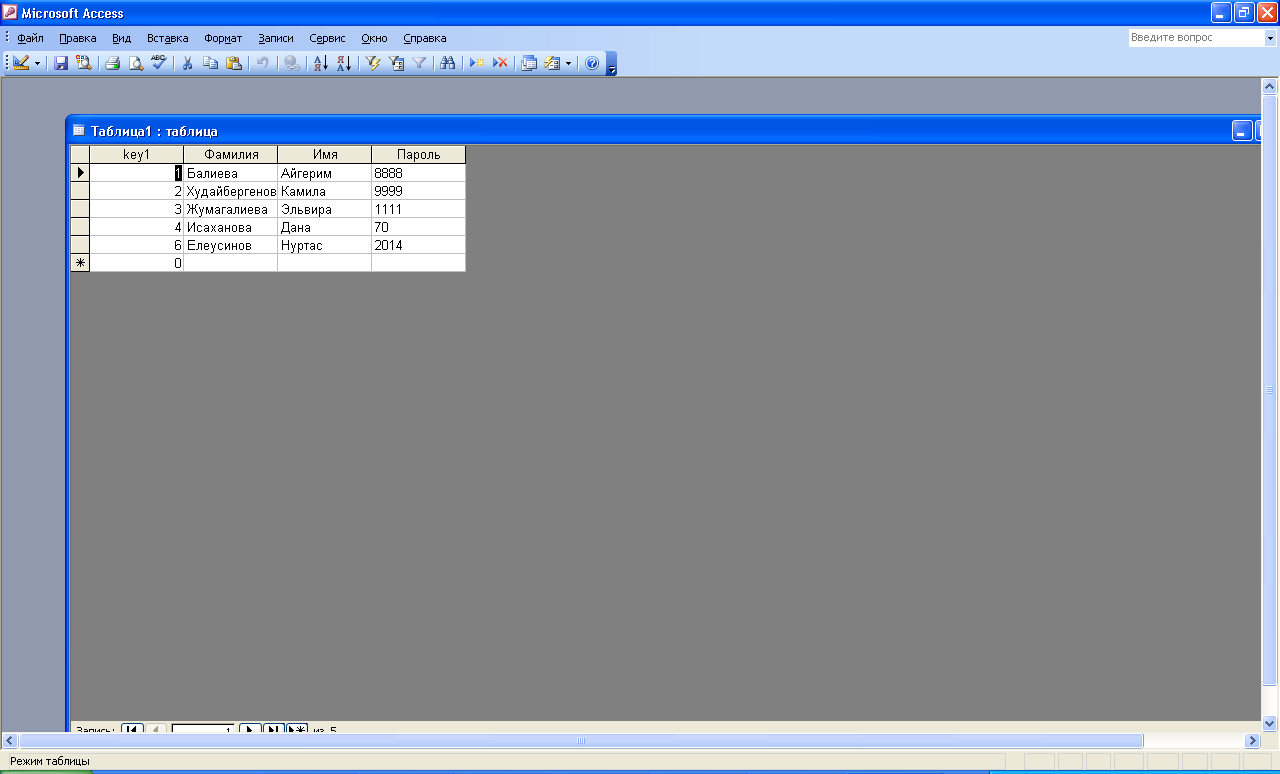1280x774 pixels.
Task: Open print preview from the toolbar
Action: pos(136,63)
